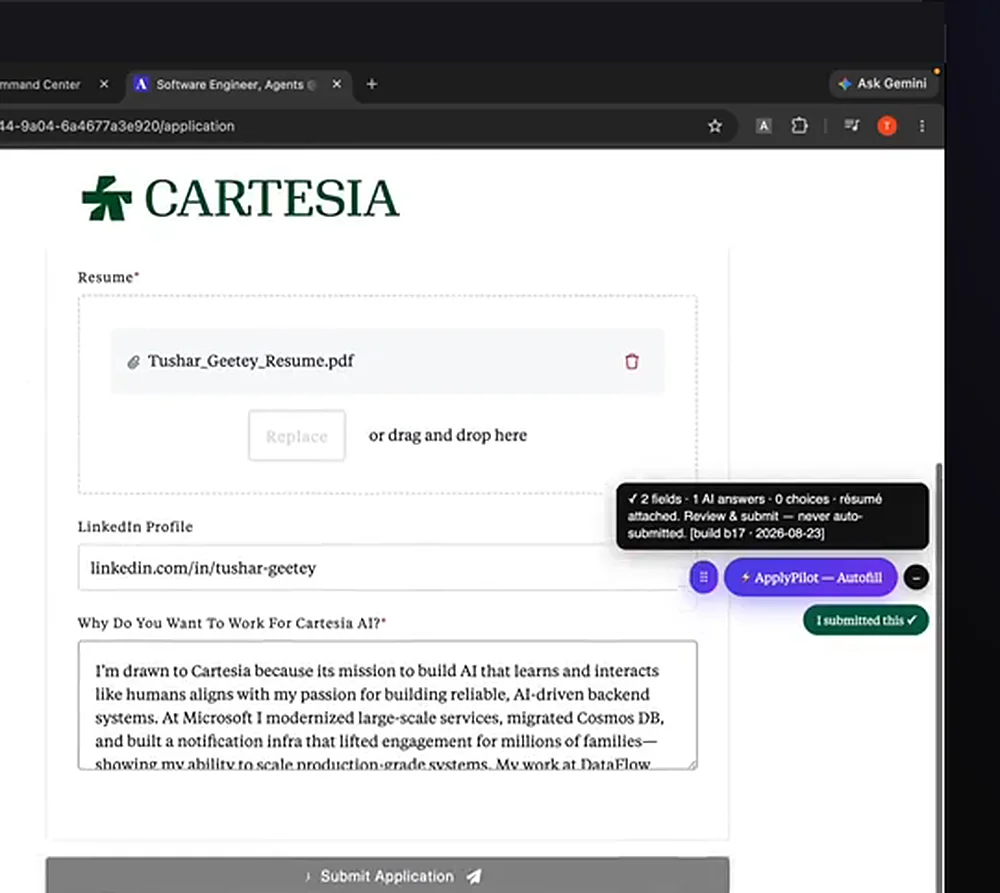Open the media controls icon in toolbar
The height and width of the screenshot is (893, 1000).
[852, 126]
